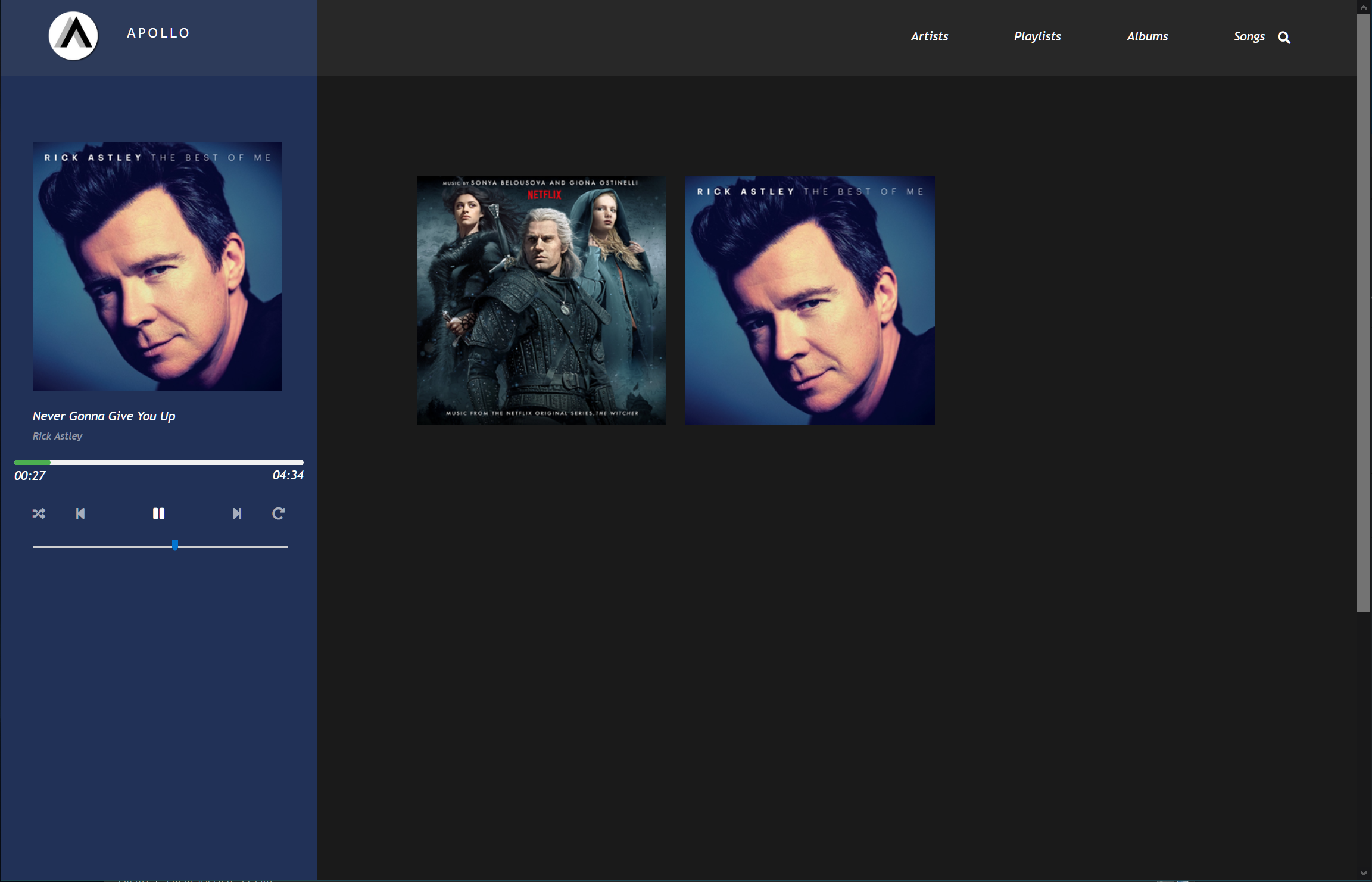Go to the Playlists section
This screenshot has width=1372, height=882.
click(1037, 36)
